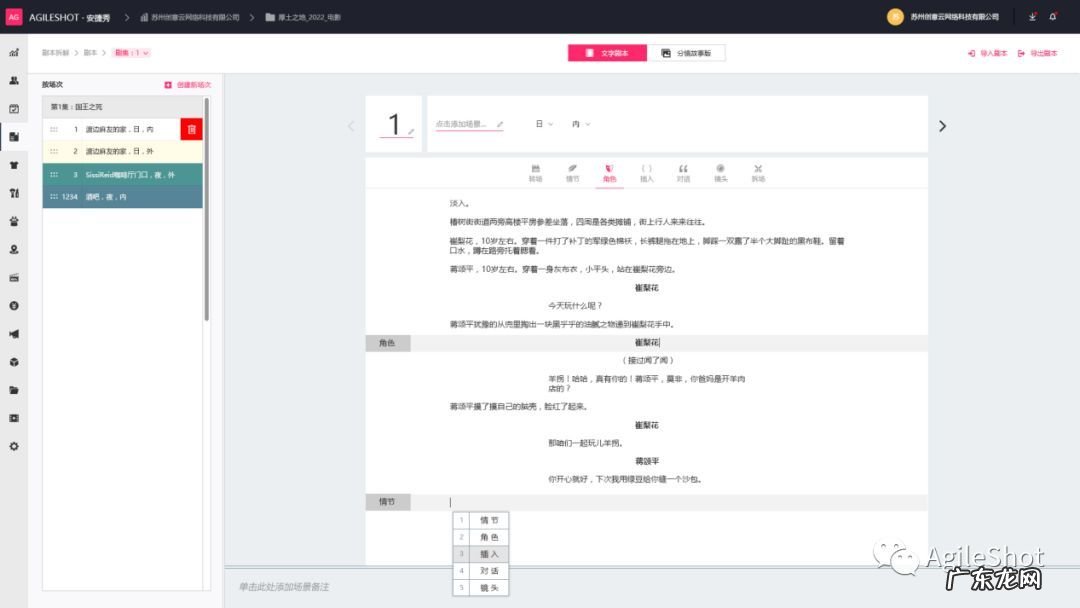Select the 转场 transition tool icon
The height and width of the screenshot is (608, 1080).
pyautogui.click(x=537, y=170)
